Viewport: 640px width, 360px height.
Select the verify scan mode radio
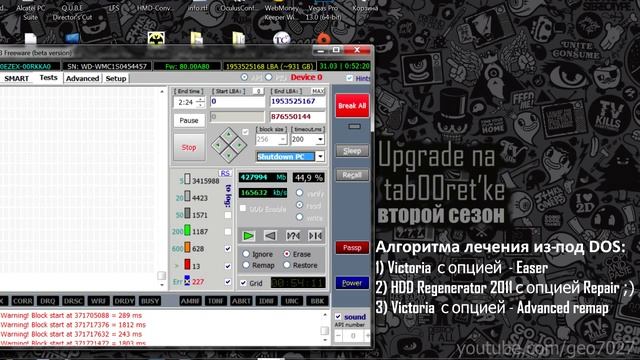[300, 193]
